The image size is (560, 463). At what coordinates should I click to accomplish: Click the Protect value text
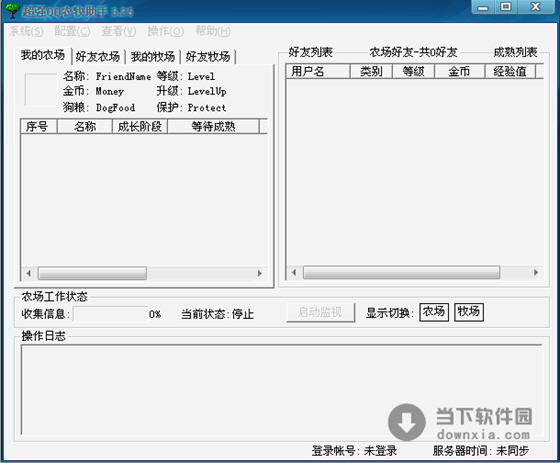pyautogui.click(x=207, y=108)
